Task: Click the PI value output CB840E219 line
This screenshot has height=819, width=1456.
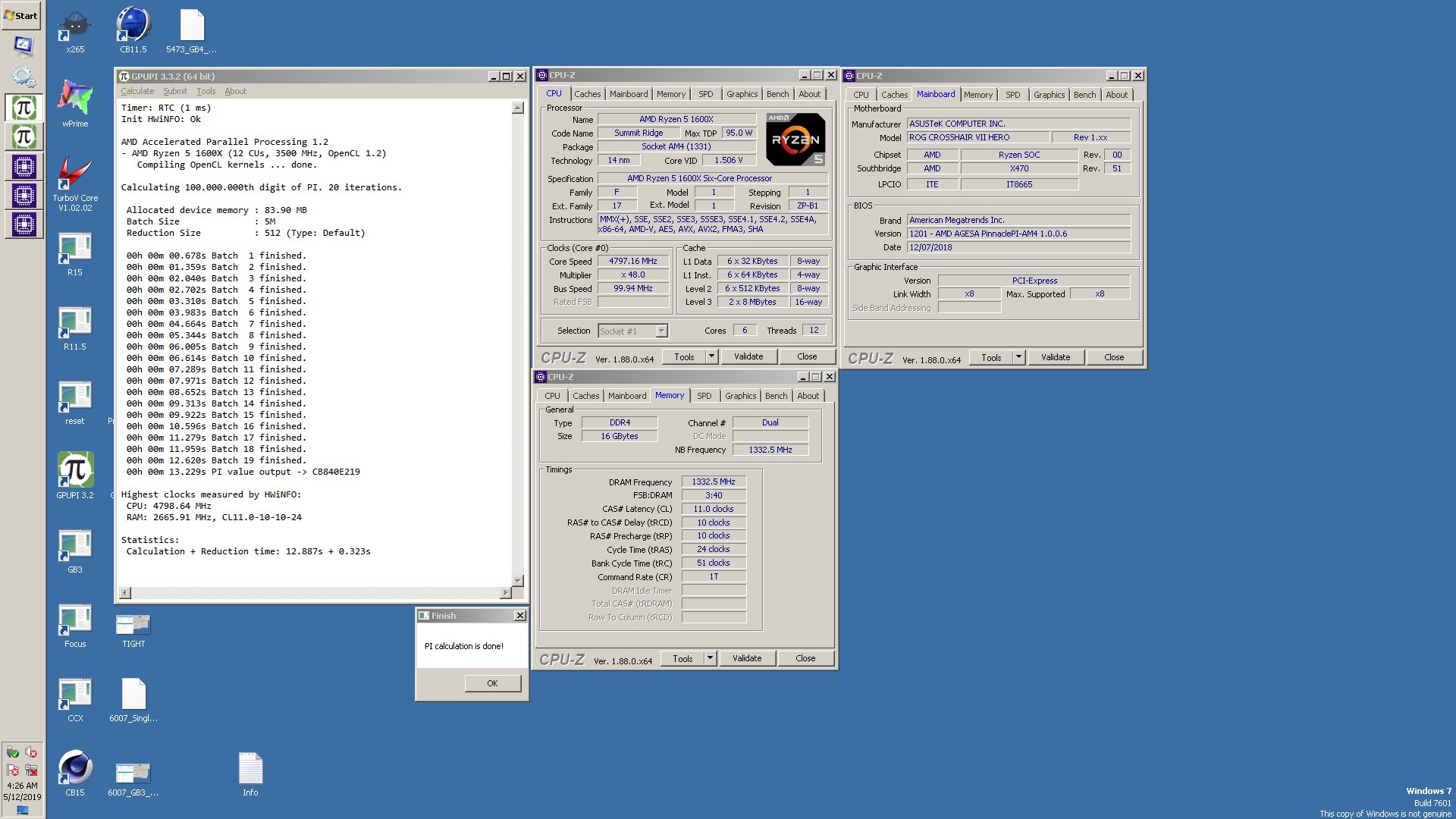Action: pyautogui.click(x=243, y=472)
